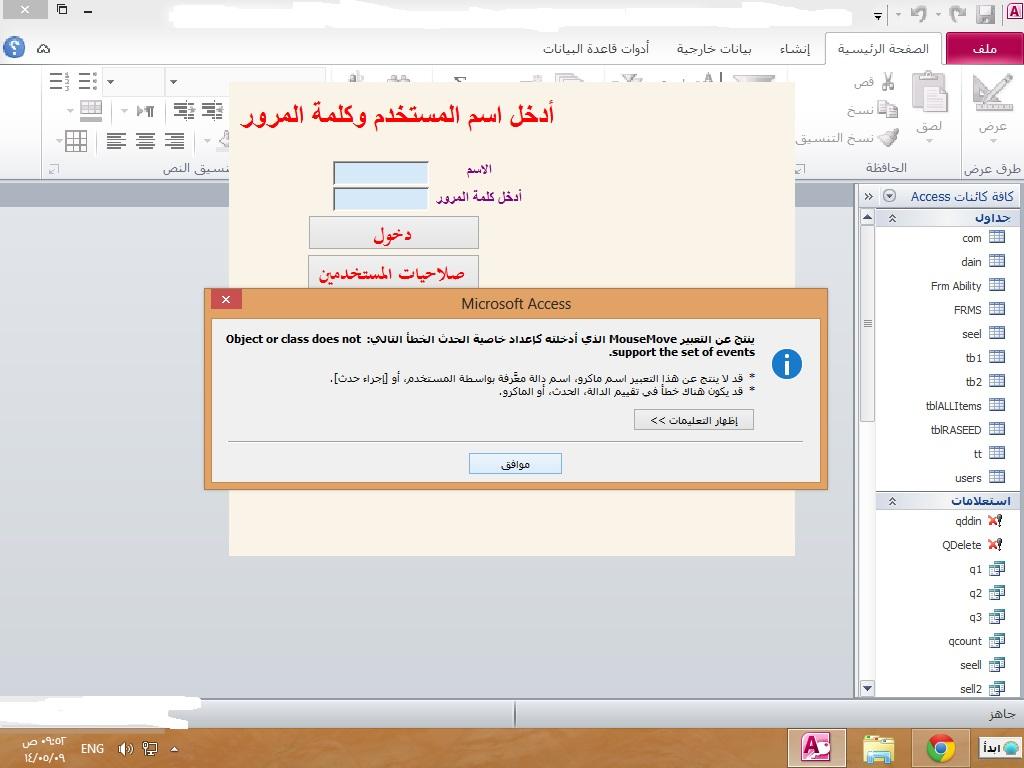Open the View design icon
The image size is (1024, 768).
coord(993,92)
